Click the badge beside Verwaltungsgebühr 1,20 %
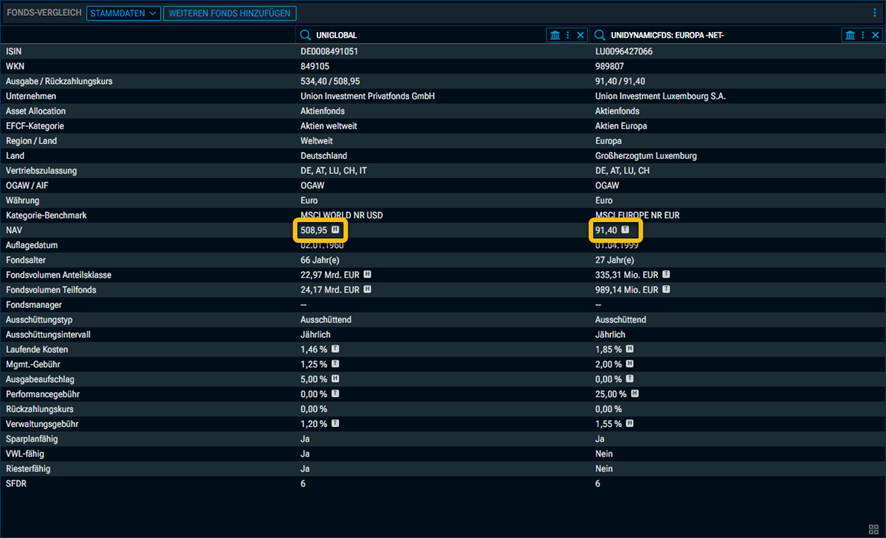886x538 pixels. (335, 423)
